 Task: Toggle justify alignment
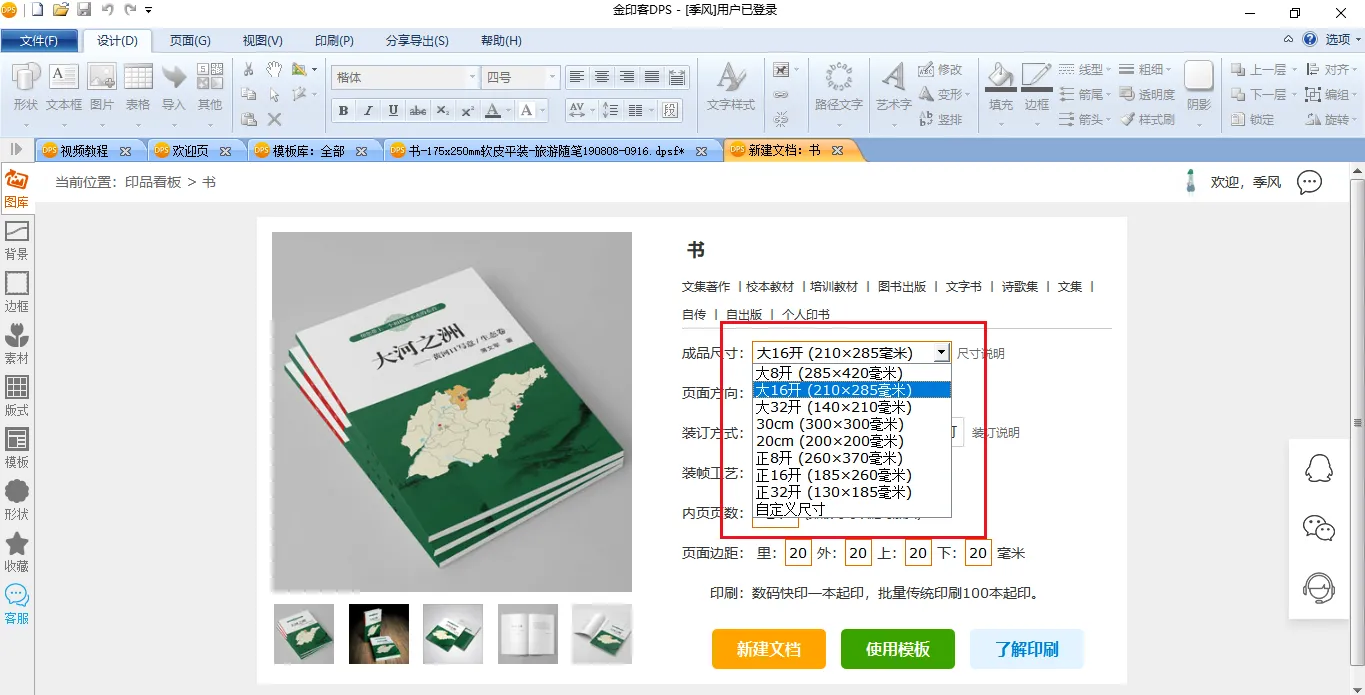point(652,77)
